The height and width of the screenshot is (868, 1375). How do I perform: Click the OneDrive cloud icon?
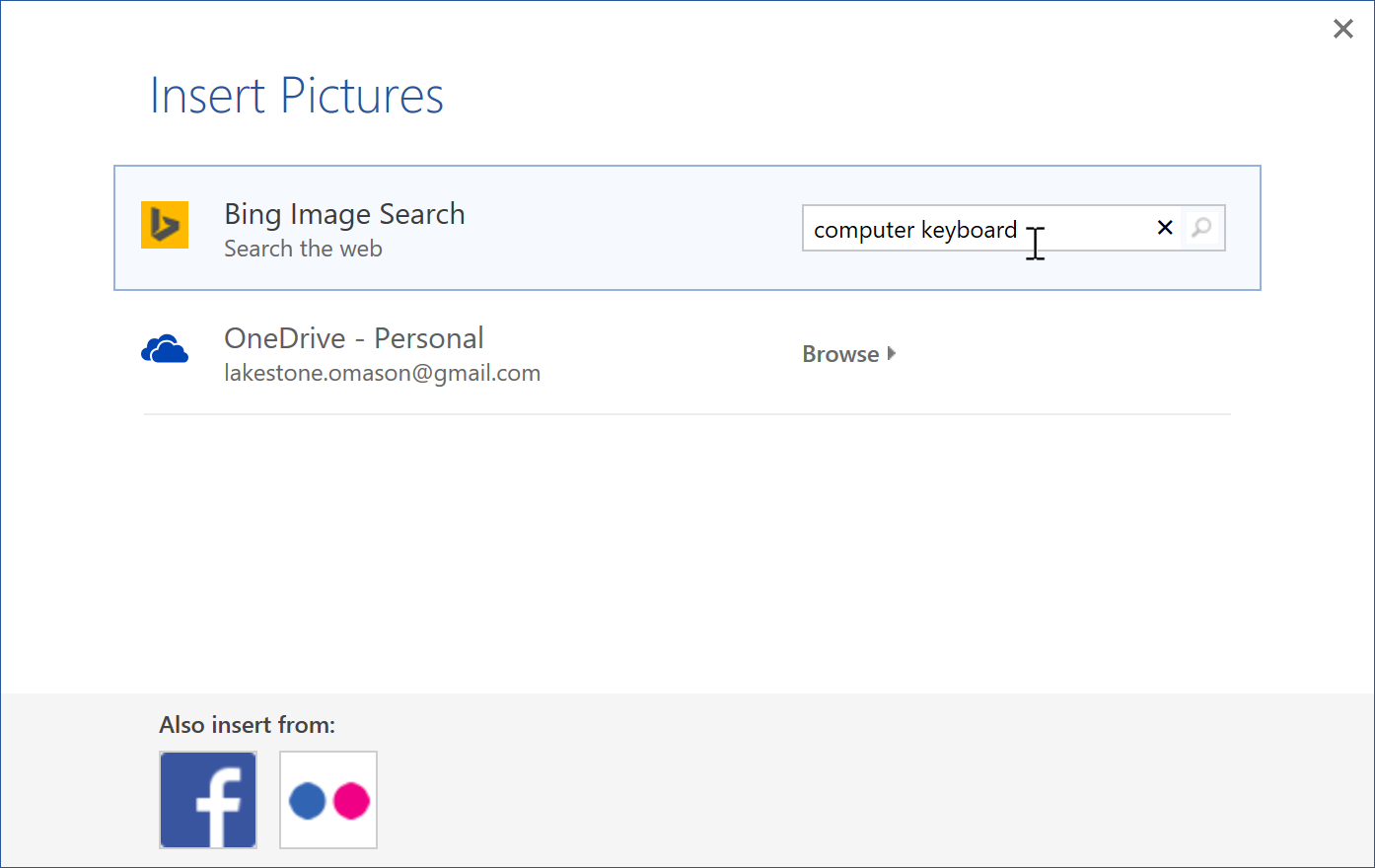tap(165, 350)
